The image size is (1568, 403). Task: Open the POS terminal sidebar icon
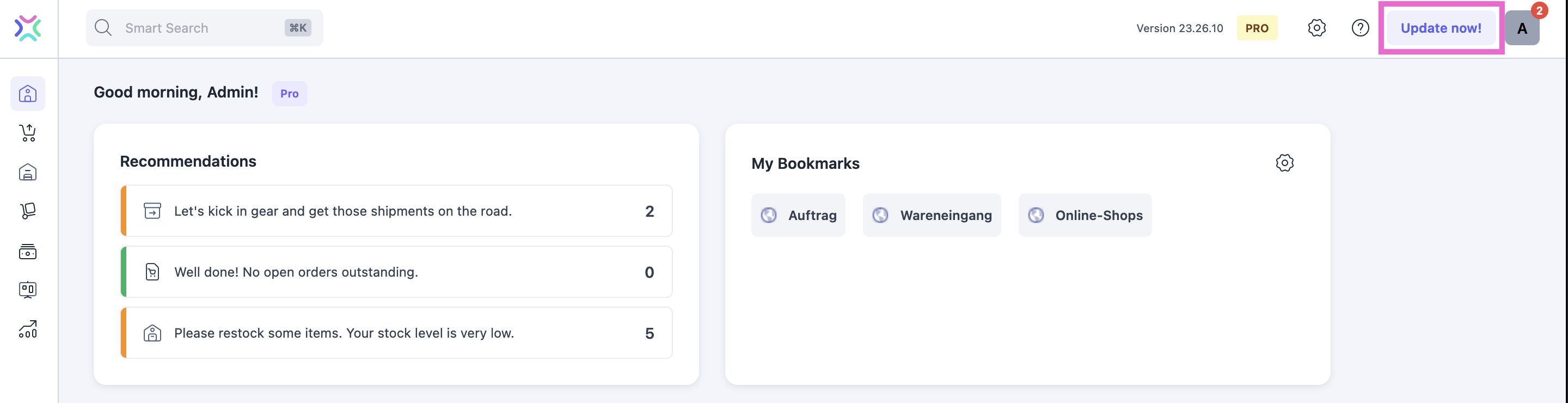click(x=28, y=290)
